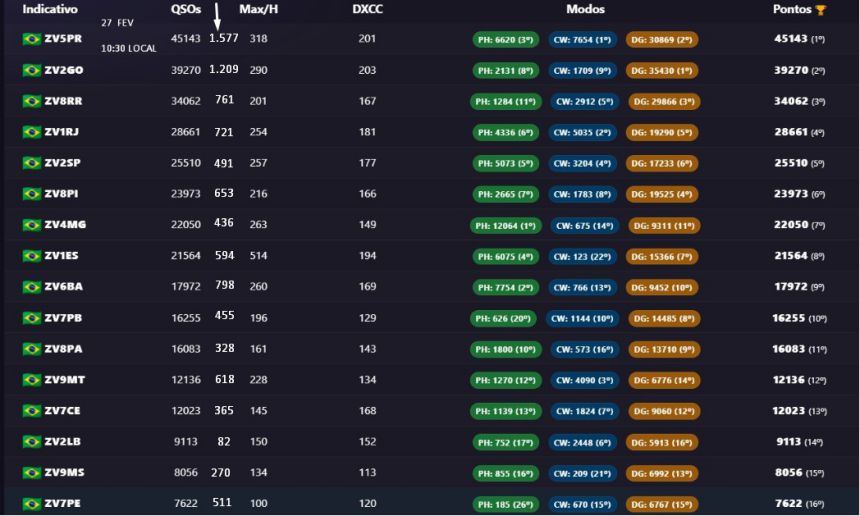Click the Max/H column header

point(258,9)
